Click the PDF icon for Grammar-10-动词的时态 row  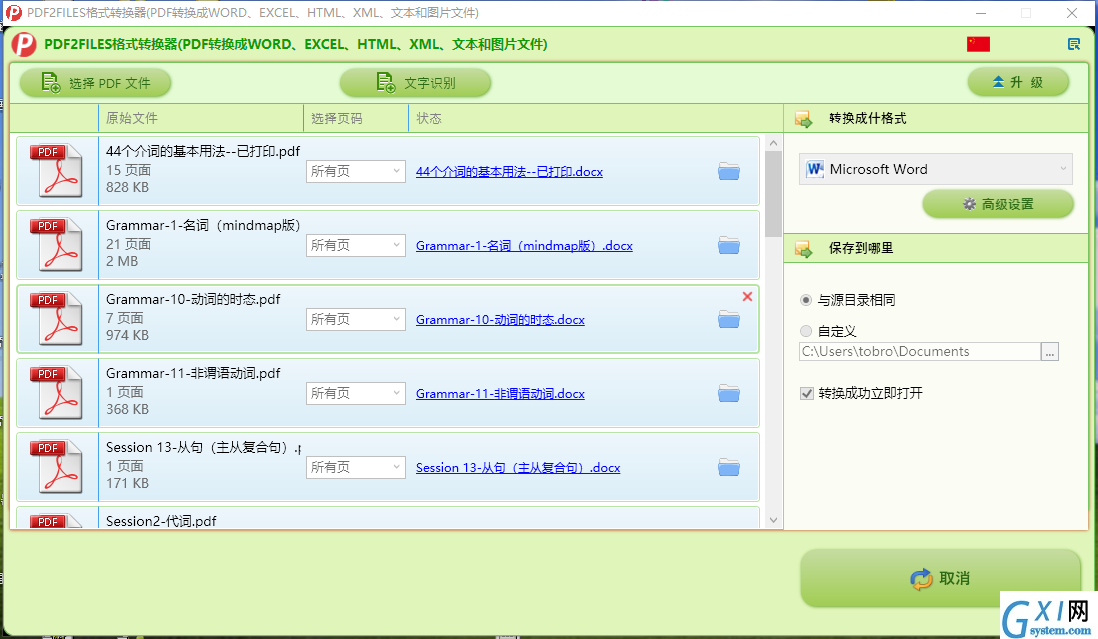pyautogui.click(x=56, y=319)
